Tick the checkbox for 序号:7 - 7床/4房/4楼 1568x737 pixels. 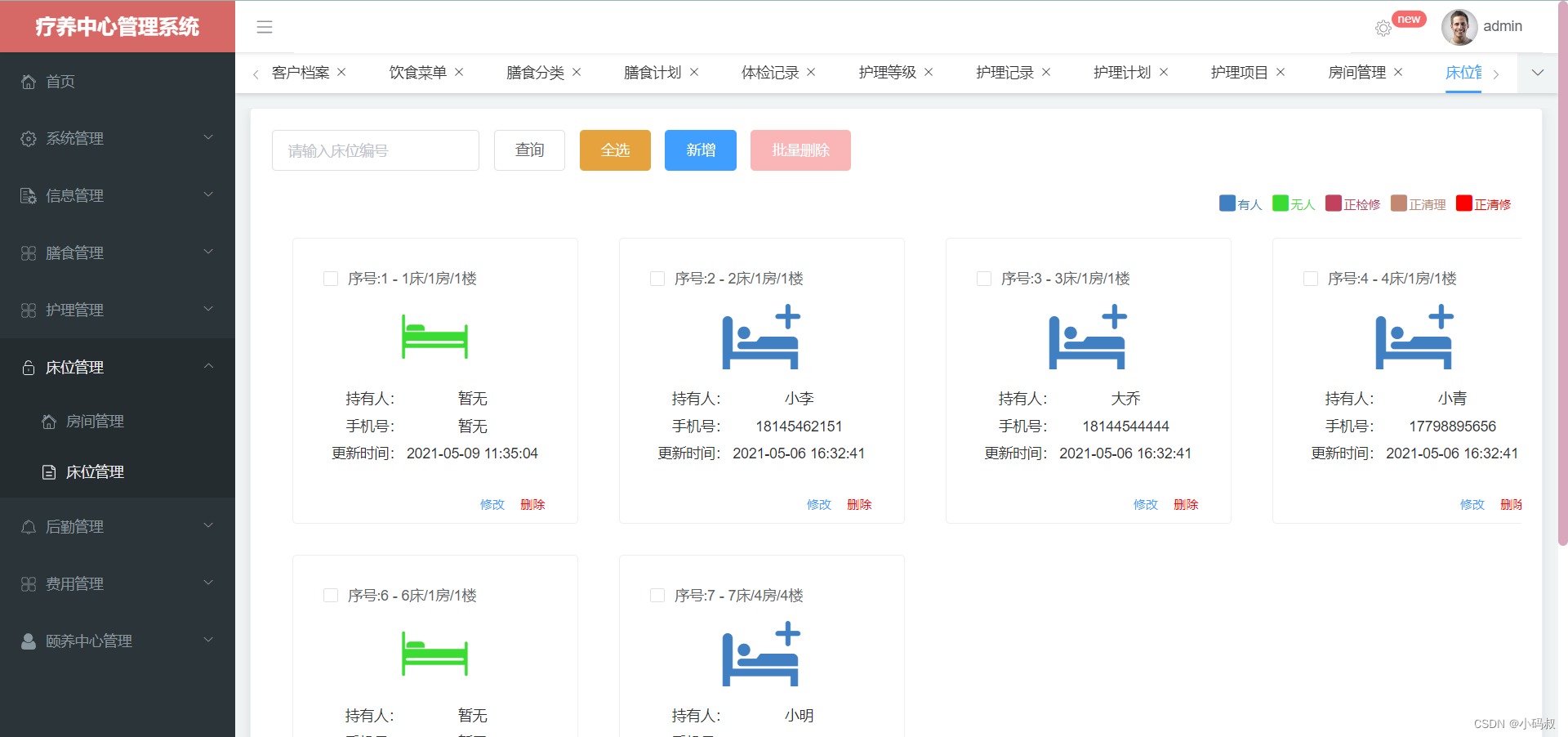pos(657,596)
